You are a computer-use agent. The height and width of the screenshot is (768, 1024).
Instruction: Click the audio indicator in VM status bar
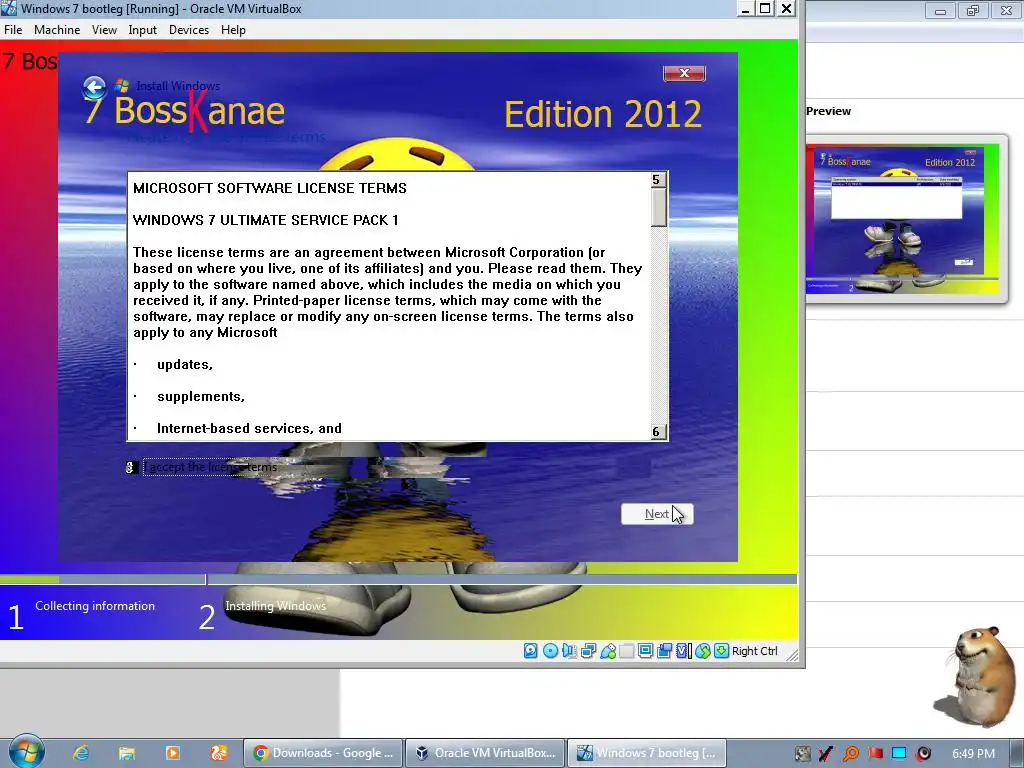point(569,650)
